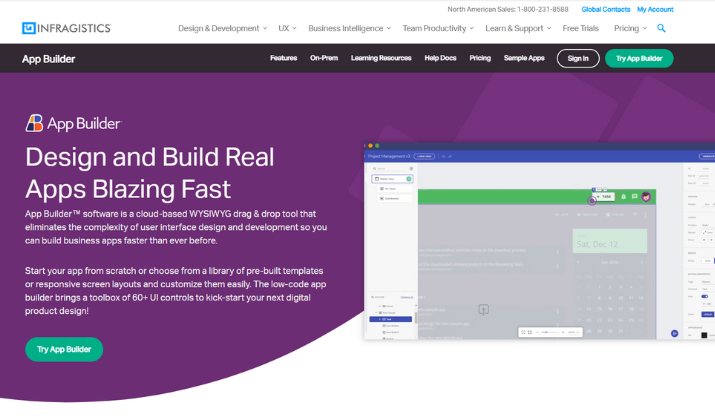This screenshot has width=715, height=420.
Task: Open the Free Trials link
Action: tap(580, 28)
